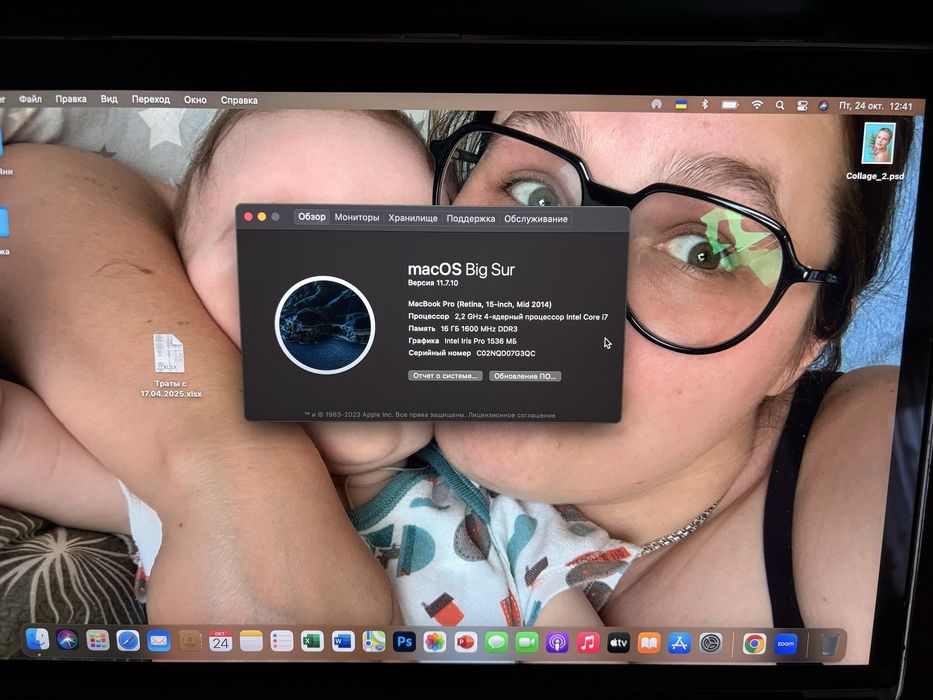Viewport: 933px width, 700px height.
Task: Click the Версия 11.7.10 version text
Action: pos(433,283)
